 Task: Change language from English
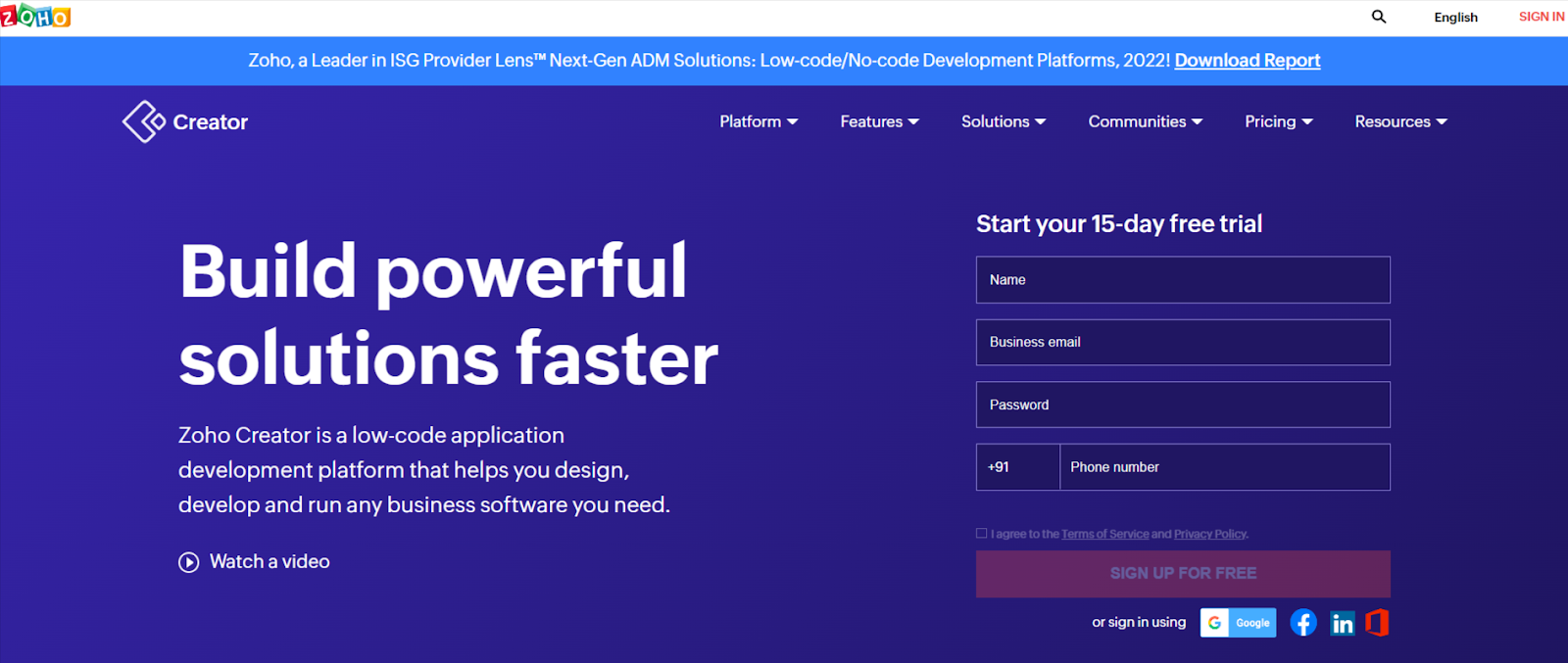tap(1455, 18)
